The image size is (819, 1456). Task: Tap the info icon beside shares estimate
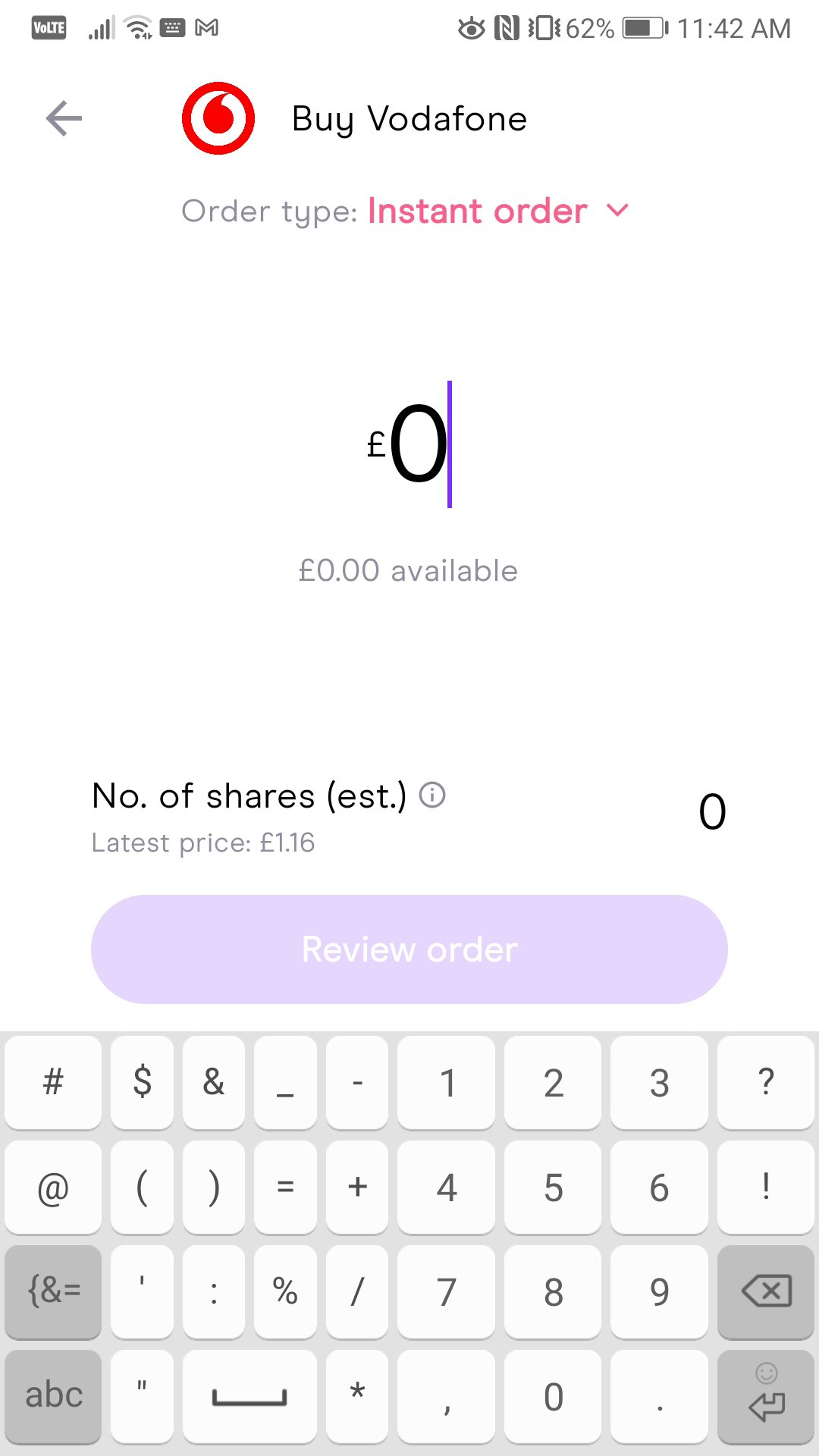(432, 795)
